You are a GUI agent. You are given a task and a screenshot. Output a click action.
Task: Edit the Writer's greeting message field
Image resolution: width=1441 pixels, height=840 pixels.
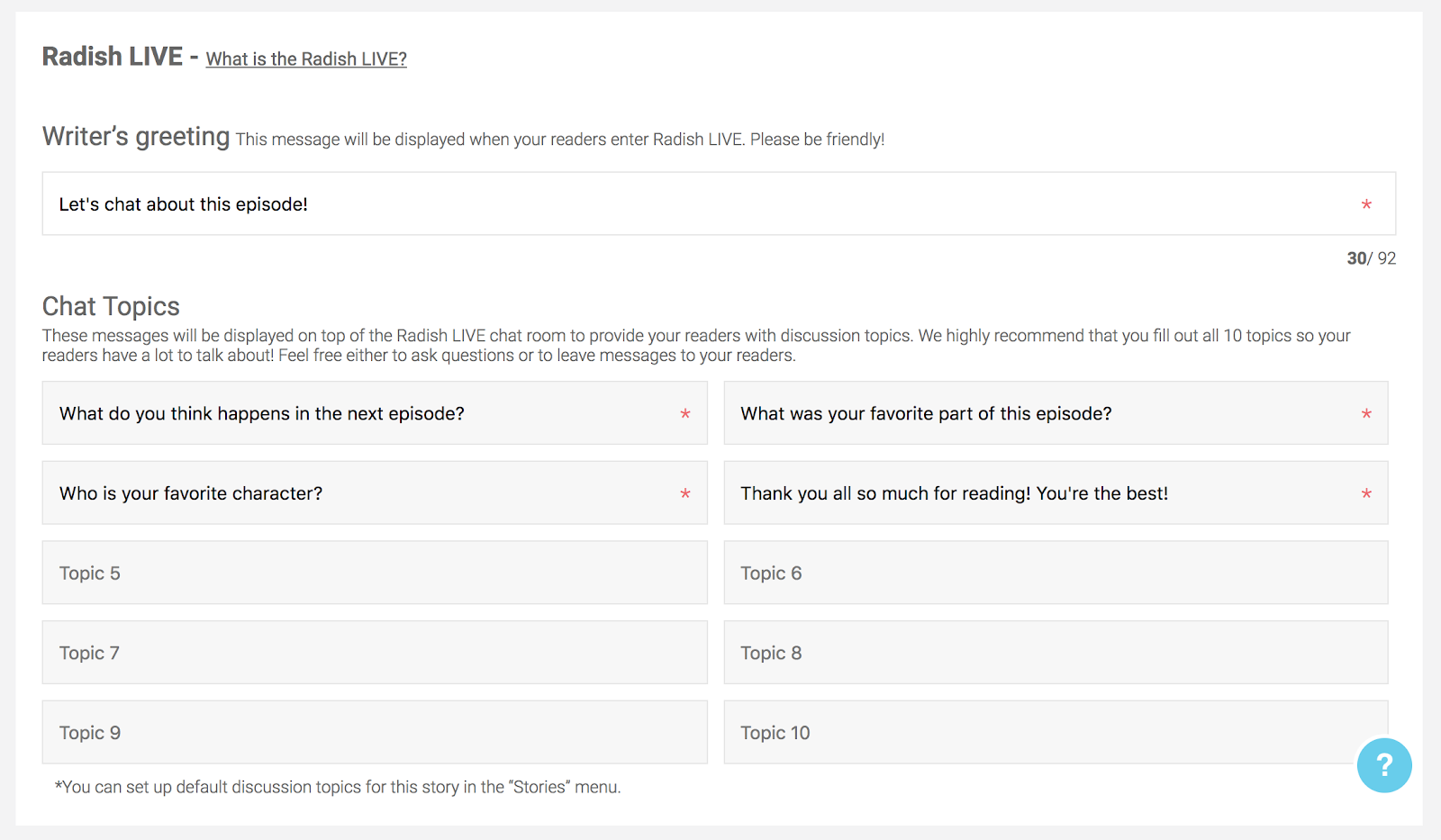(719, 204)
